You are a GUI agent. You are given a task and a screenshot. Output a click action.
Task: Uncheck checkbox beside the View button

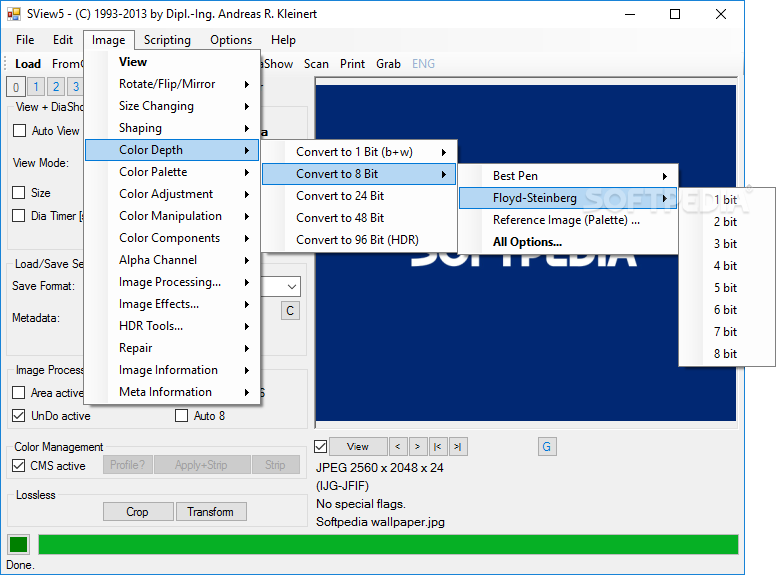(321, 447)
